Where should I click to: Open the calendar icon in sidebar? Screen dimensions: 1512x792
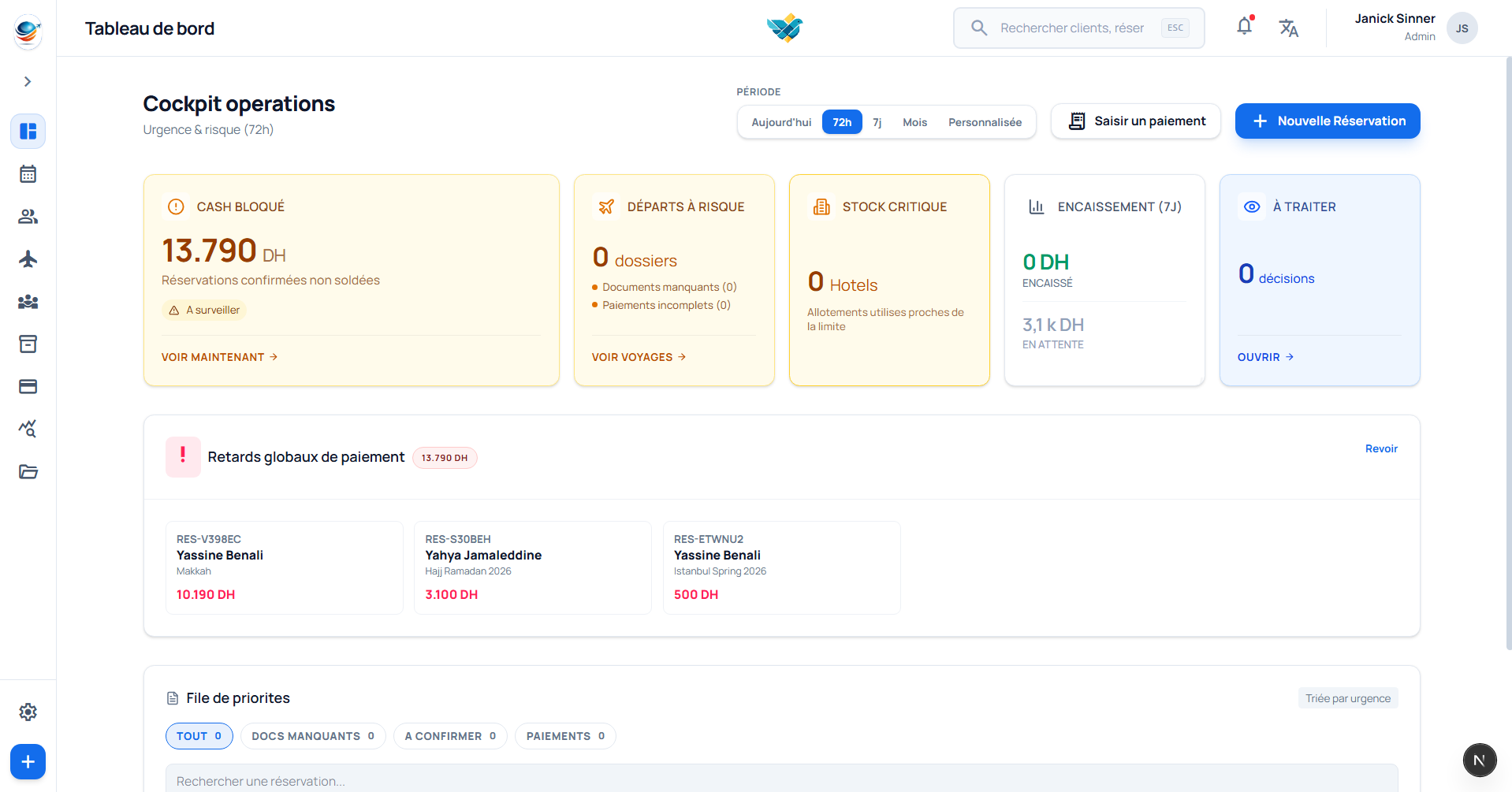[28, 174]
